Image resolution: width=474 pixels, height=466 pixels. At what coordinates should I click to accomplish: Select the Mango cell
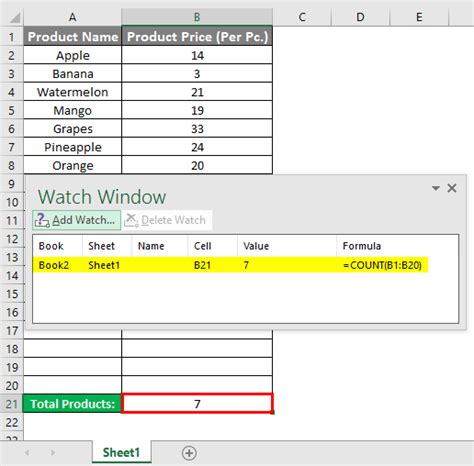[x=73, y=110]
